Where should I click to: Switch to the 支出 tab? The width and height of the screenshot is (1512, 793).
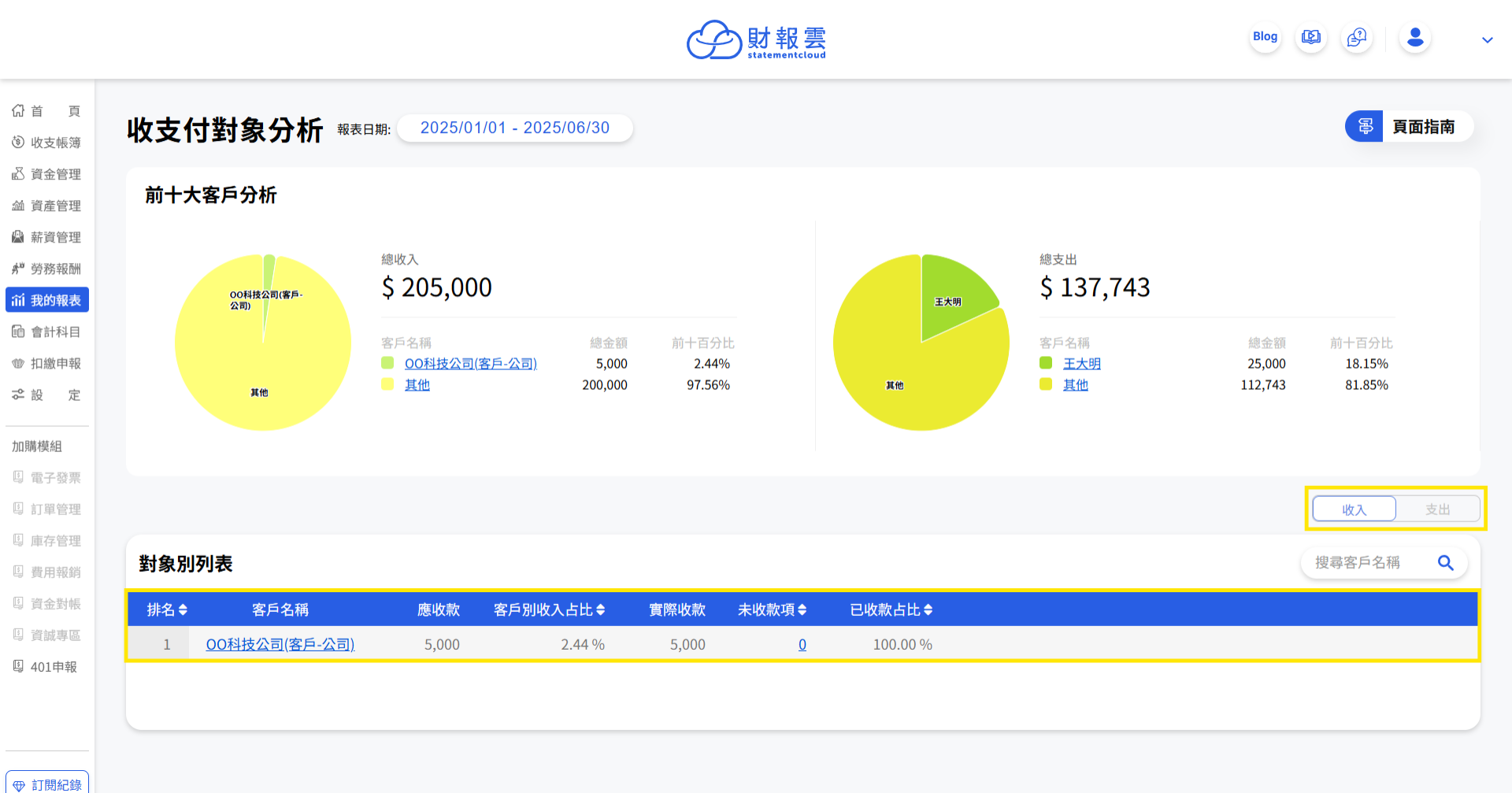point(1437,510)
